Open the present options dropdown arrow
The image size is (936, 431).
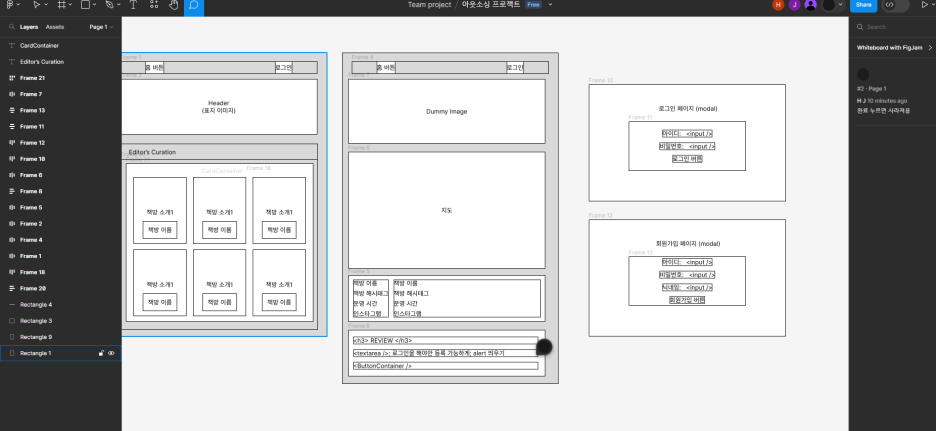coord(934,5)
